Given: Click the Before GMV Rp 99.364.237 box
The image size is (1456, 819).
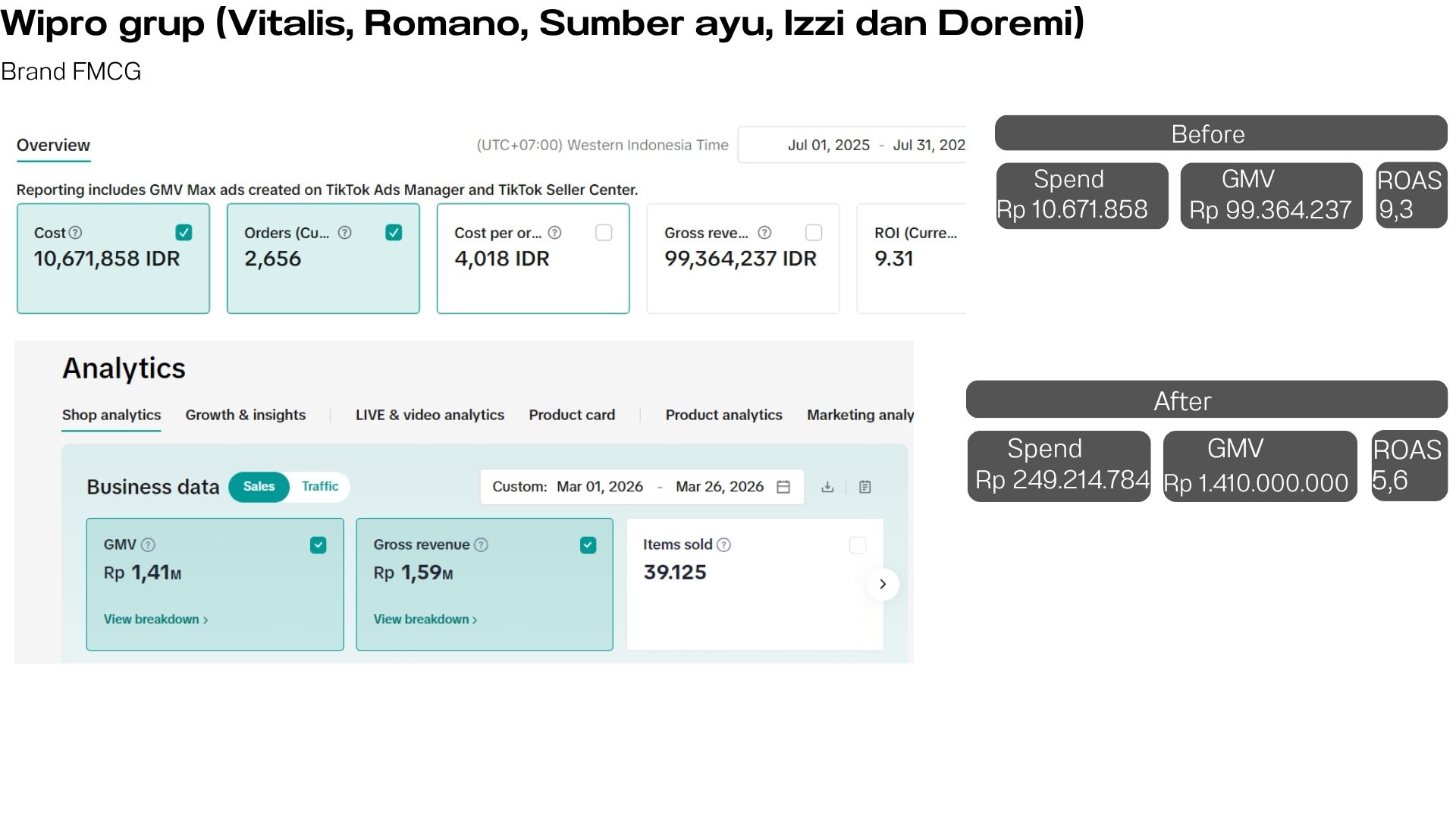Looking at the screenshot, I should 1271,196.
